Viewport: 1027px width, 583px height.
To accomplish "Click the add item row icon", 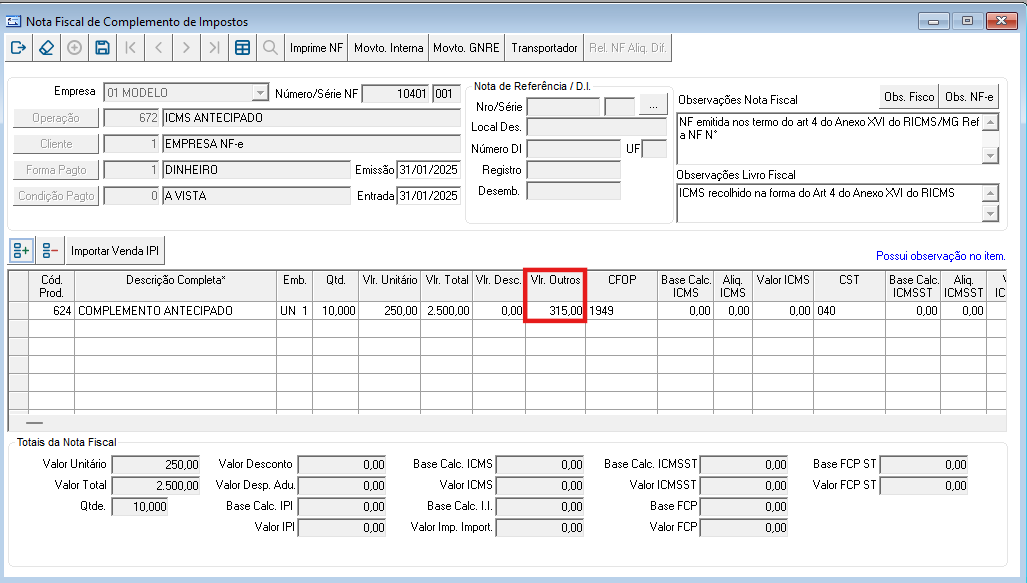I will click(22, 250).
